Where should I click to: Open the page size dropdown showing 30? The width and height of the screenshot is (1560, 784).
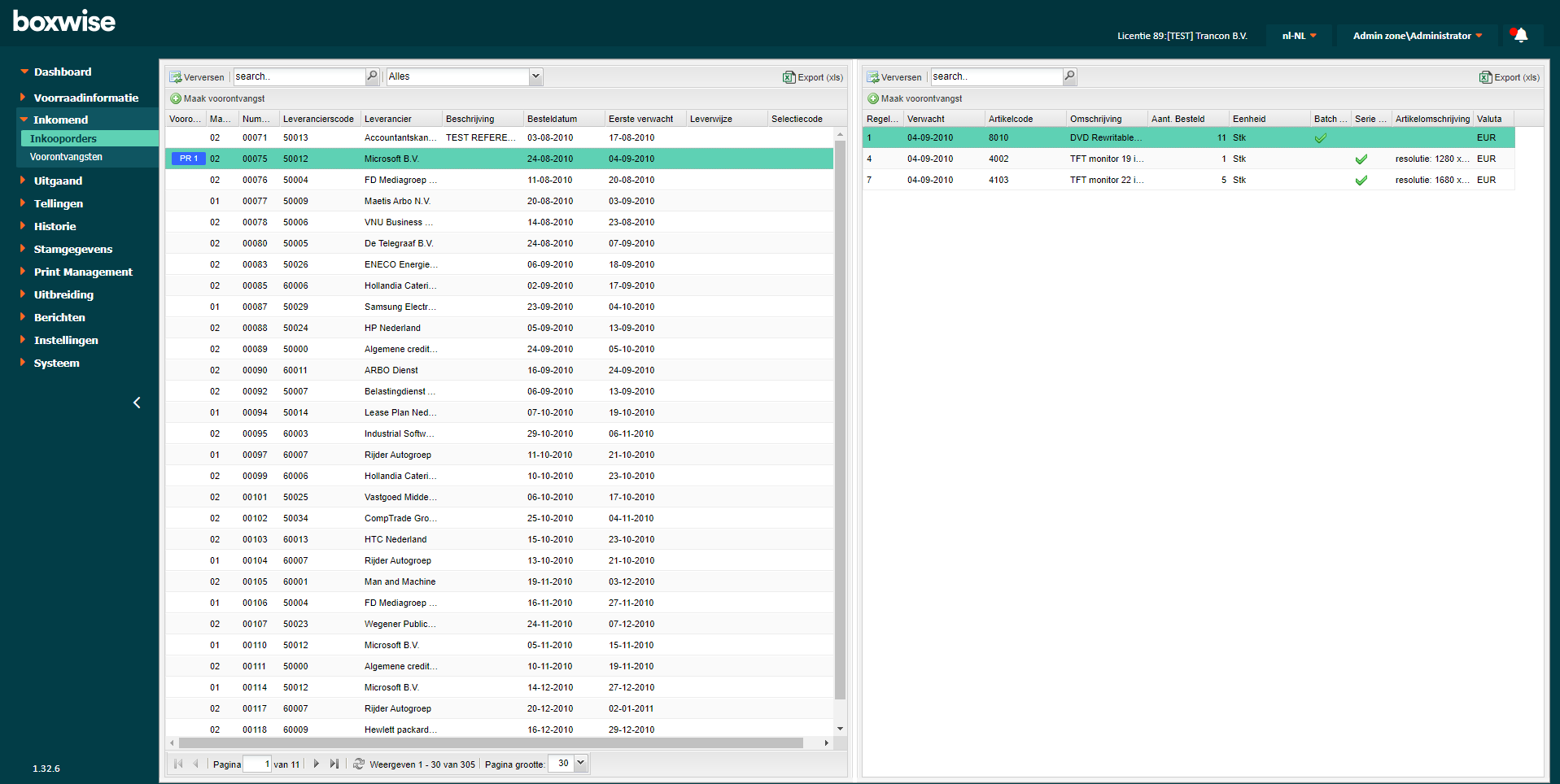coord(580,763)
